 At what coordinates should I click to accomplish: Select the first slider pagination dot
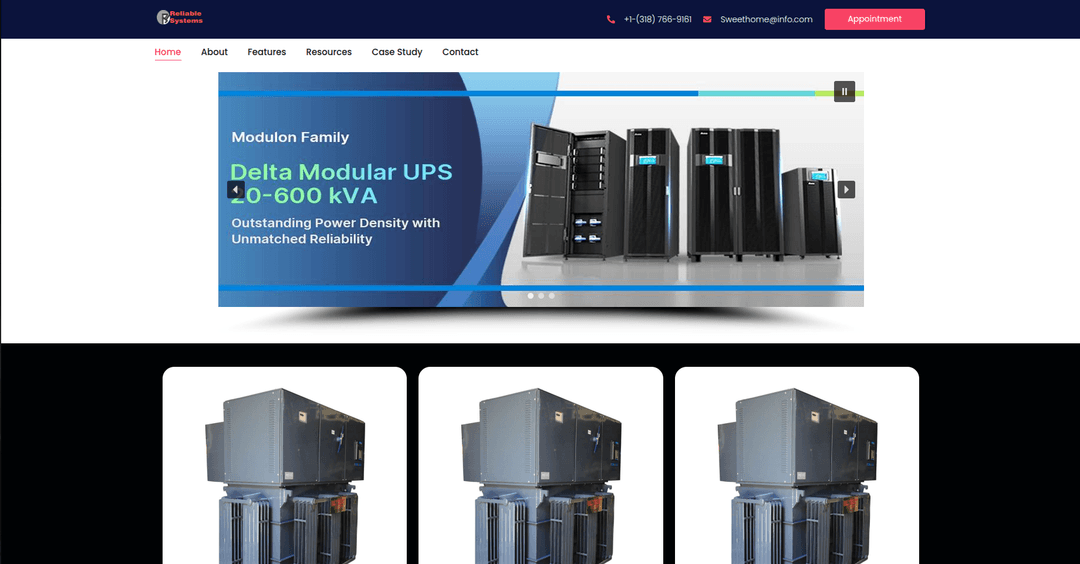tap(530, 295)
